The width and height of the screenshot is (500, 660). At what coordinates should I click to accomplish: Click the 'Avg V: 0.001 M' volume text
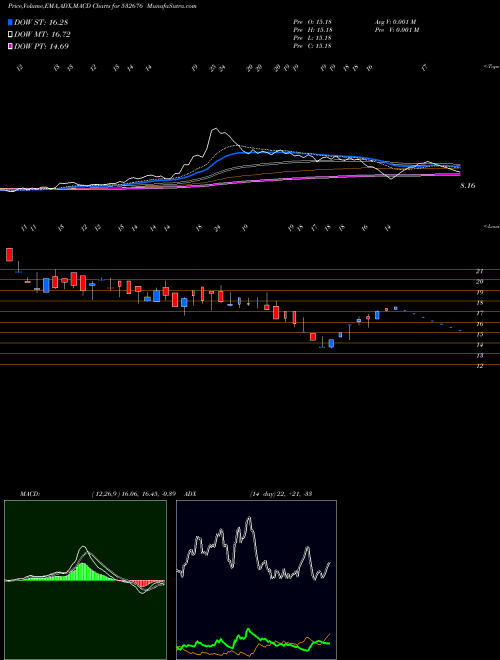[395, 22]
